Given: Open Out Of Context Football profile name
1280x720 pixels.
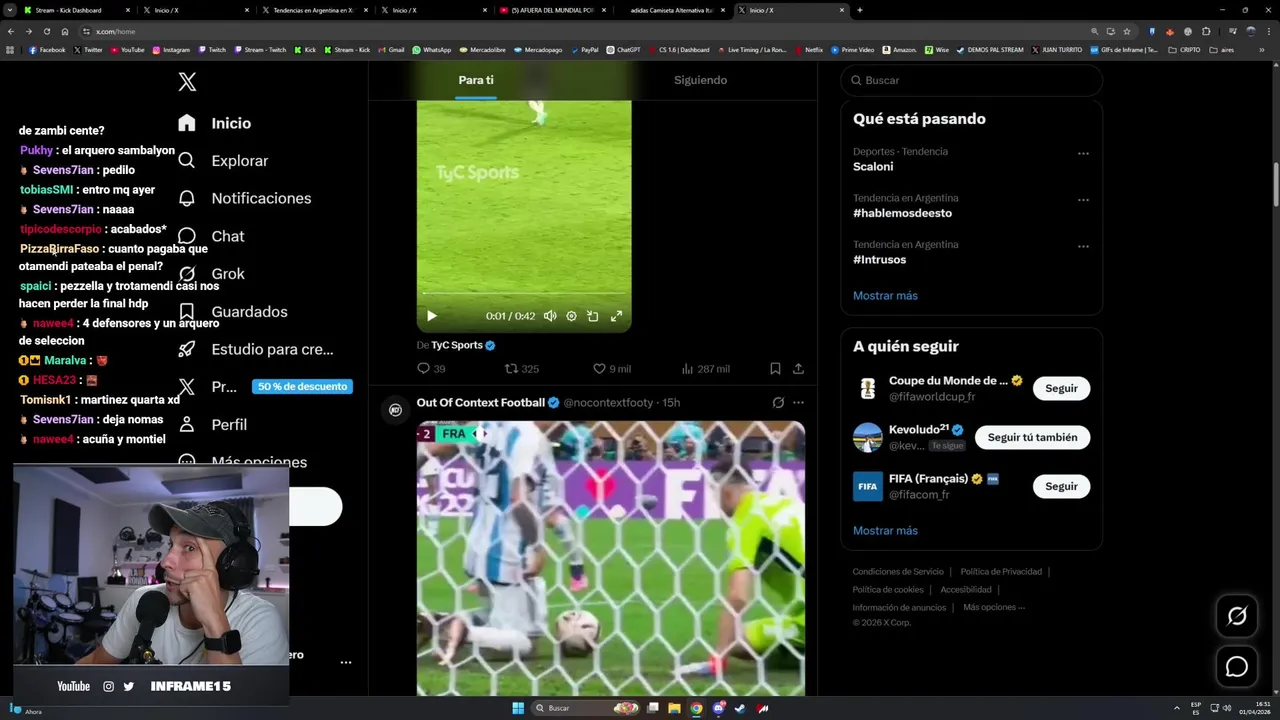Looking at the screenshot, I should click(481, 403).
